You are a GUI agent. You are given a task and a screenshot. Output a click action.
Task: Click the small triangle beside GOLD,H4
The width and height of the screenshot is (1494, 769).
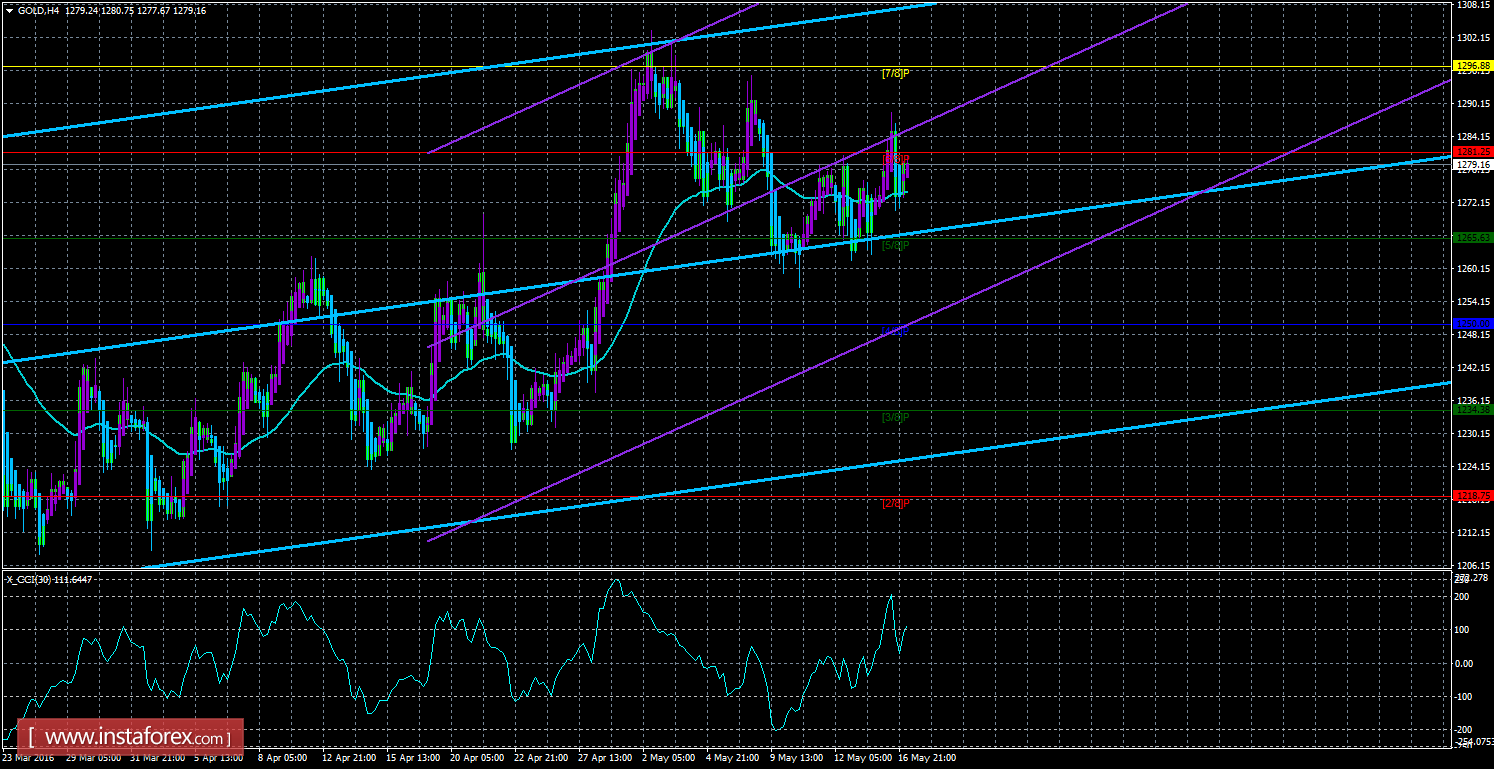coord(9,10)
